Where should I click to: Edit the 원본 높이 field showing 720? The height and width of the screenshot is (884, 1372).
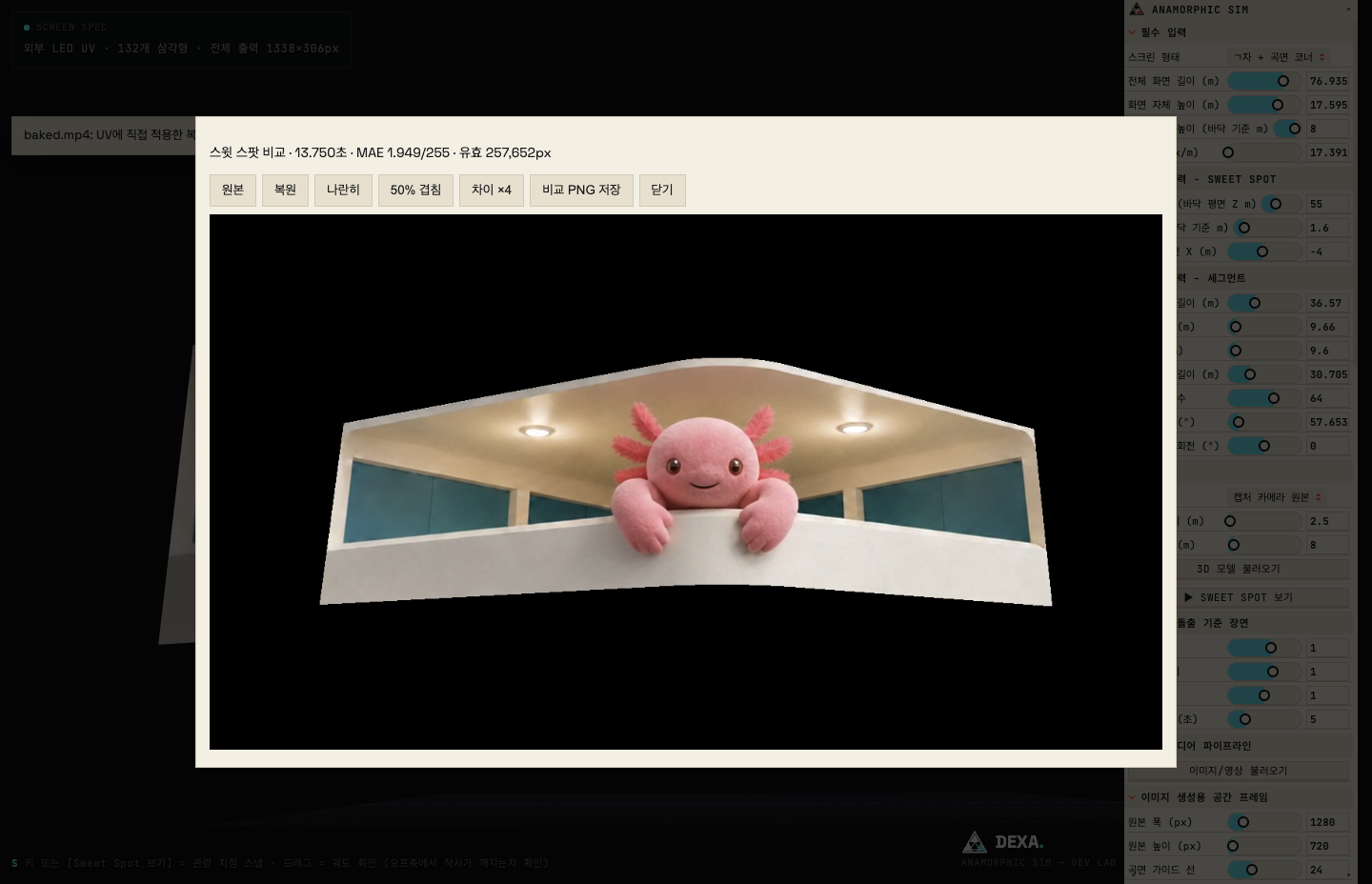(1327, 846)
